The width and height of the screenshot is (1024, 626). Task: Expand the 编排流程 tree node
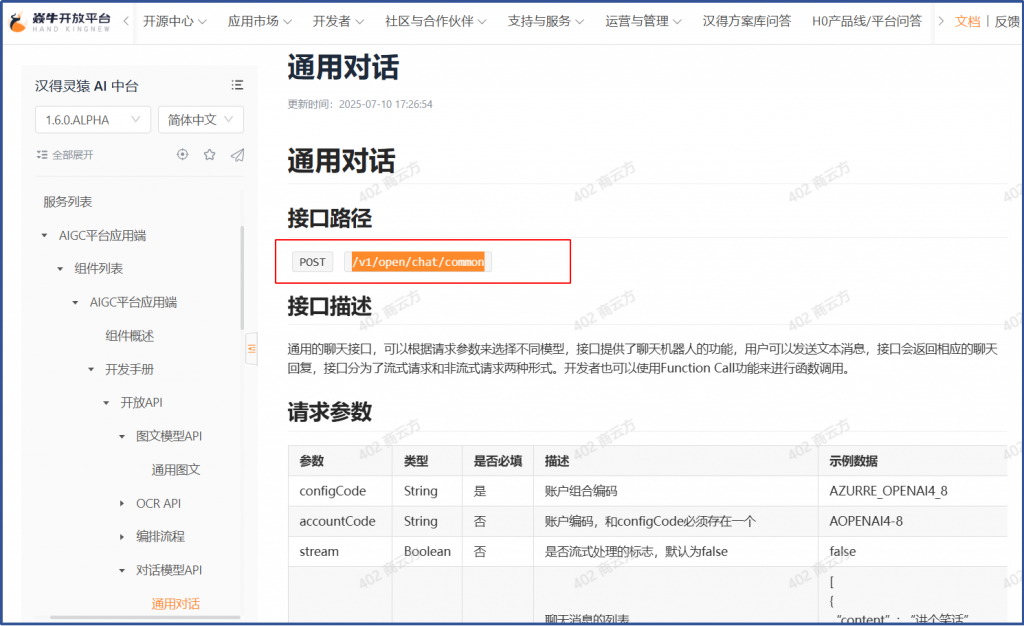[123, 537]
